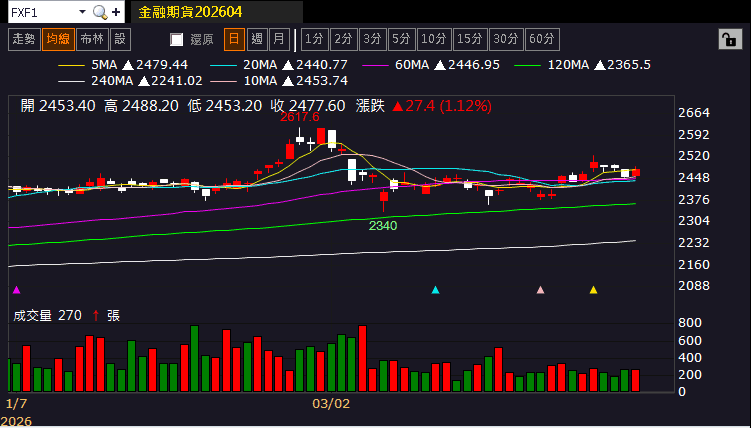Click the cyan triangle event marker

(x=435, y=290)
